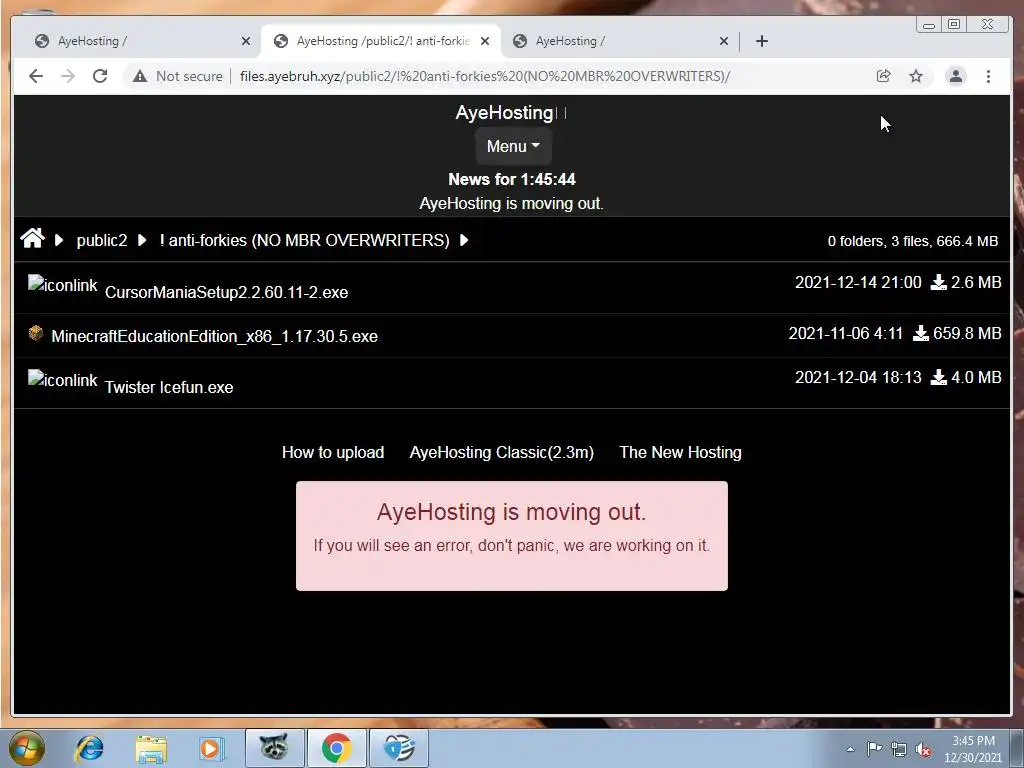The image size is (1024, 768).
Task: Open the AyeHosting Classic(2.3m) link
Action: click(x=502, y=453)
